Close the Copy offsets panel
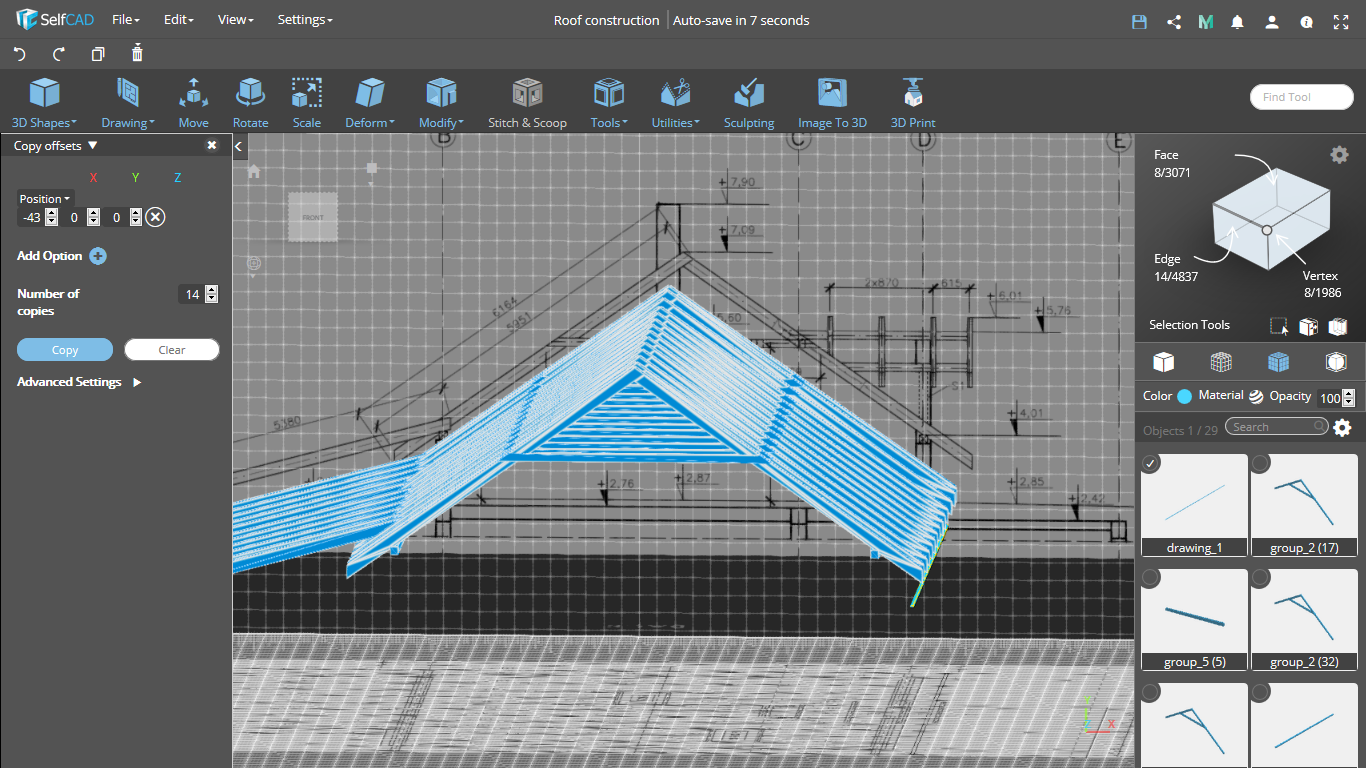The height and width of the screenshot is (768, 1366). [x=212, y=145]
